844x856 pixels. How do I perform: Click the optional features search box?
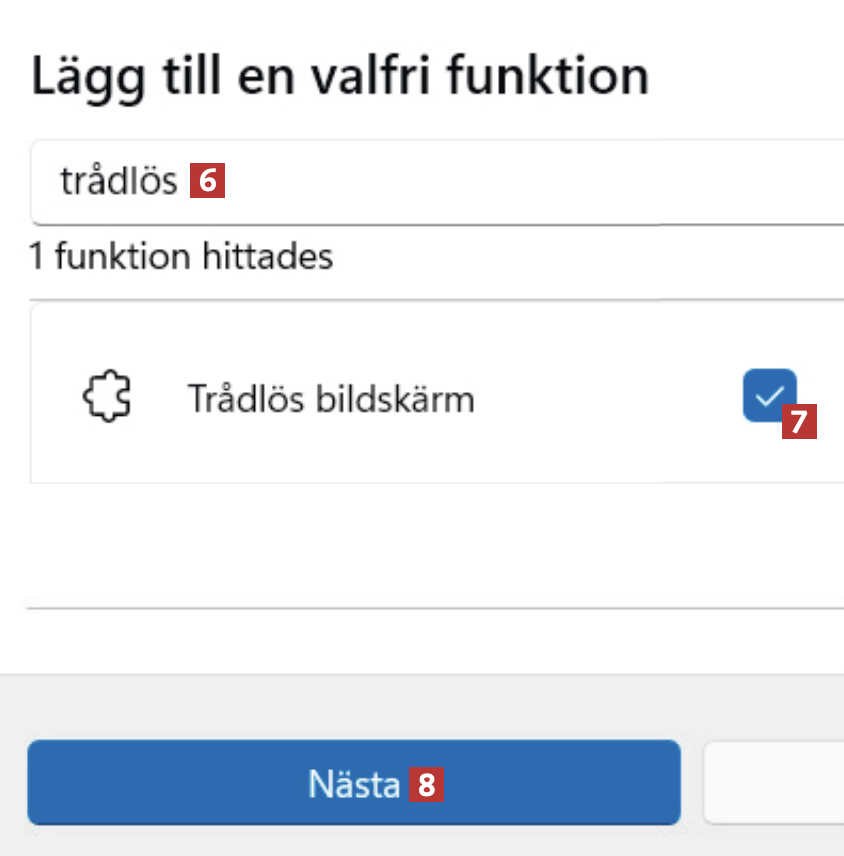point(500,181)
